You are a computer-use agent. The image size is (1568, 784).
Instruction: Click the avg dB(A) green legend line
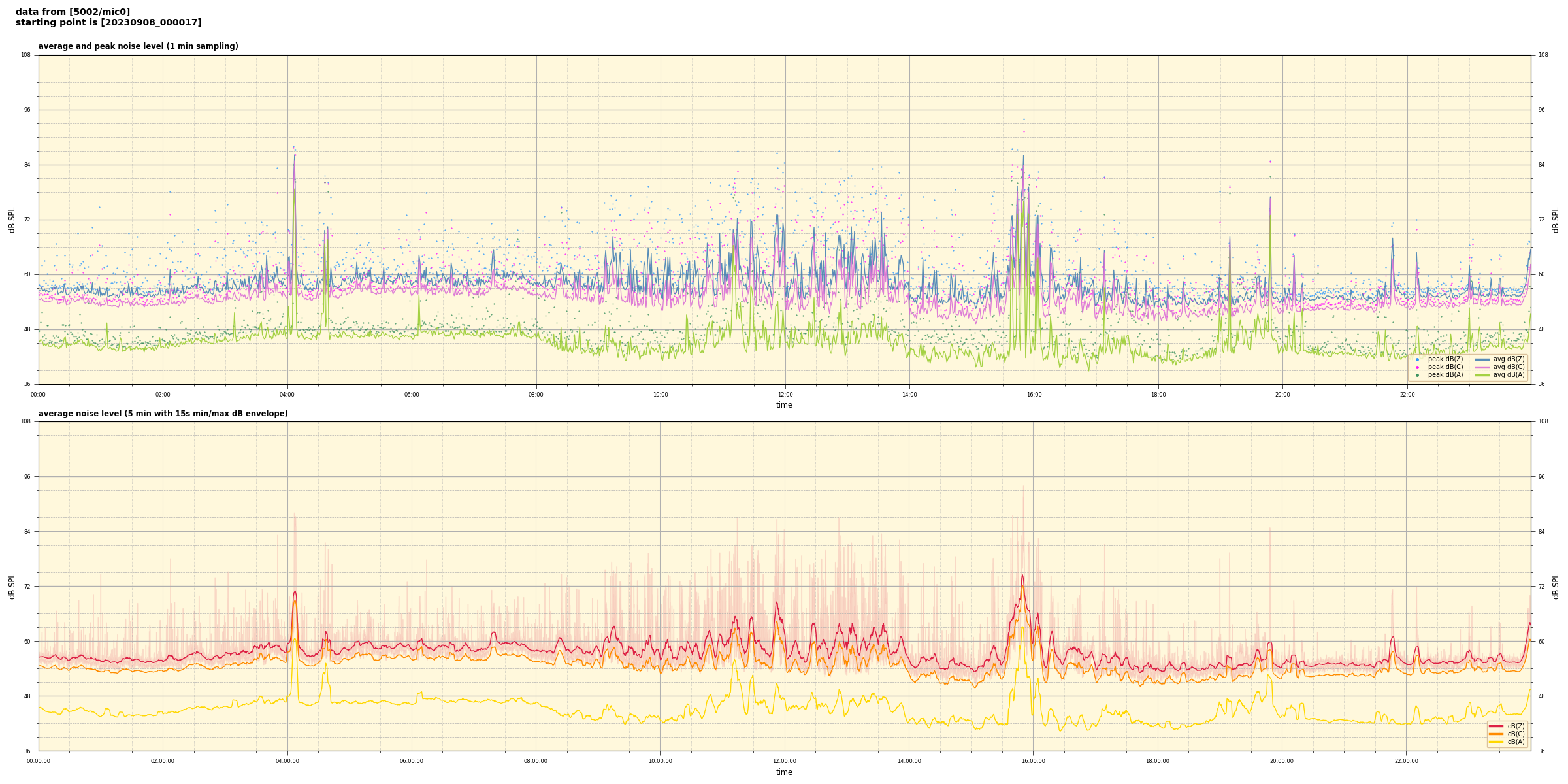click(1482, 375)
